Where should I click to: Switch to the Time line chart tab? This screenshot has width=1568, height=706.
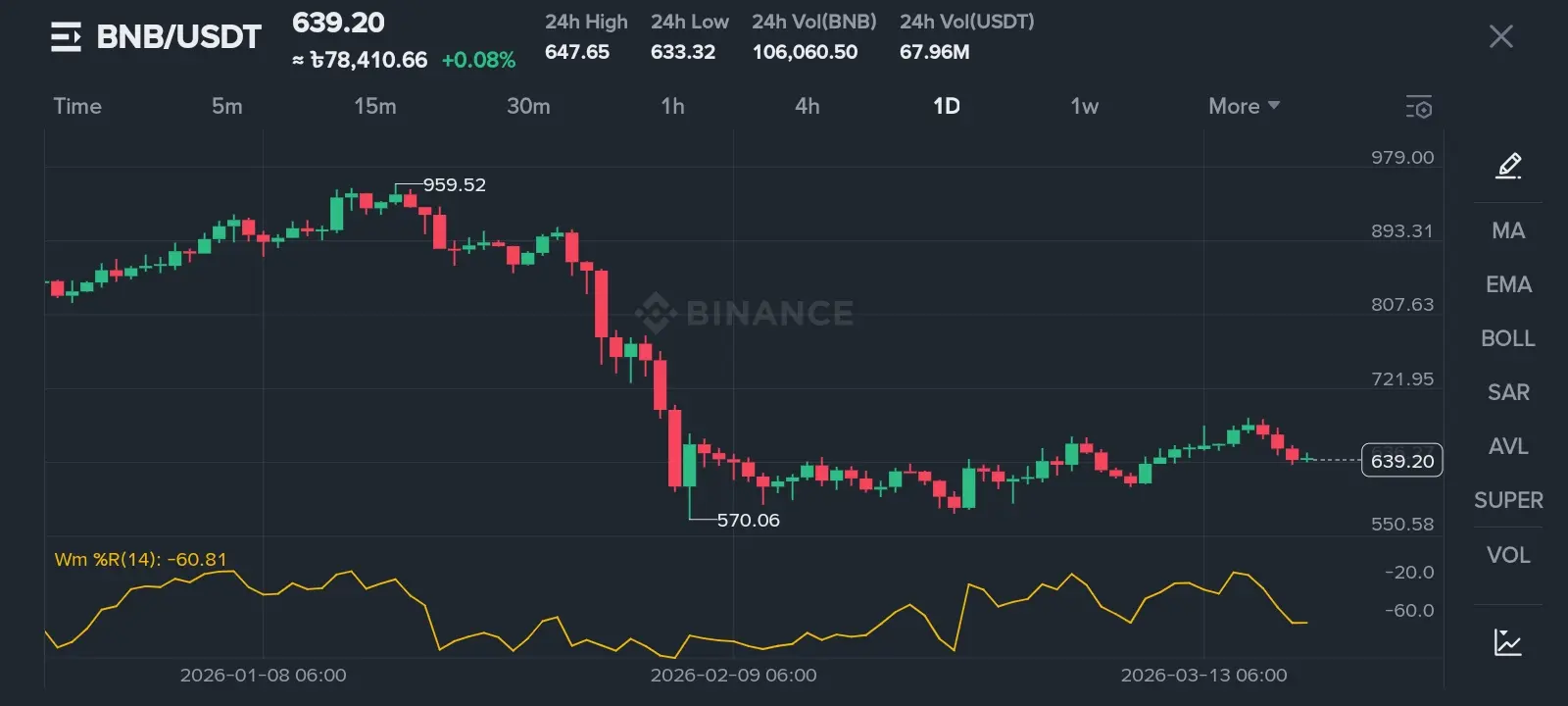coord(77,106)
